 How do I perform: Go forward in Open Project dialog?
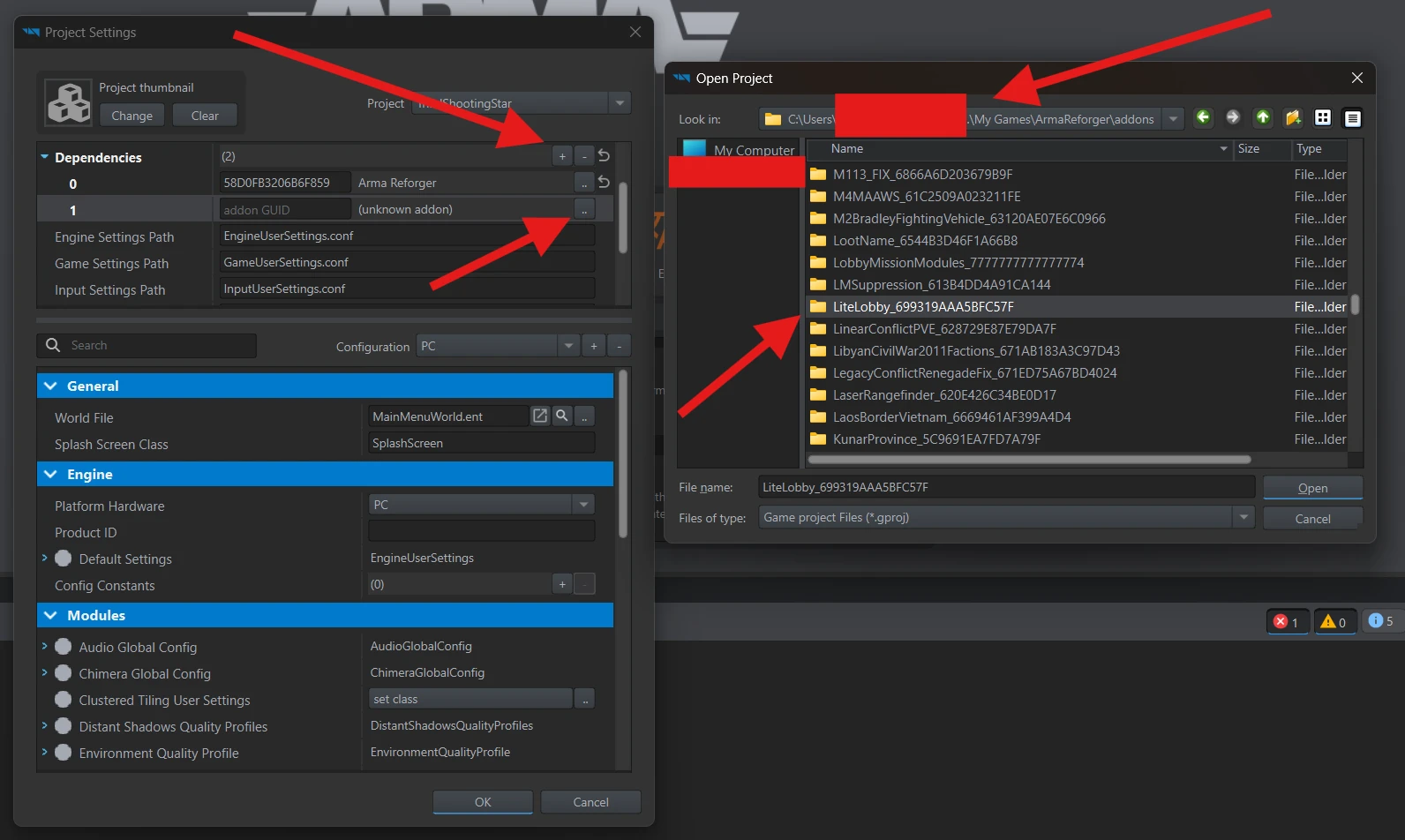pos(1233,117)
